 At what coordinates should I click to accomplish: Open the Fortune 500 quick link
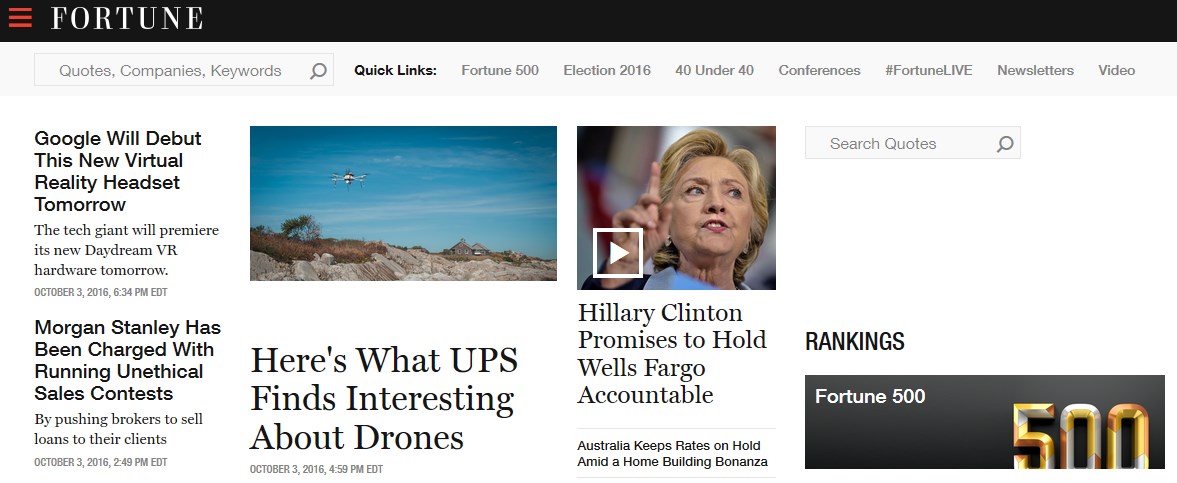tap(500, 71)
